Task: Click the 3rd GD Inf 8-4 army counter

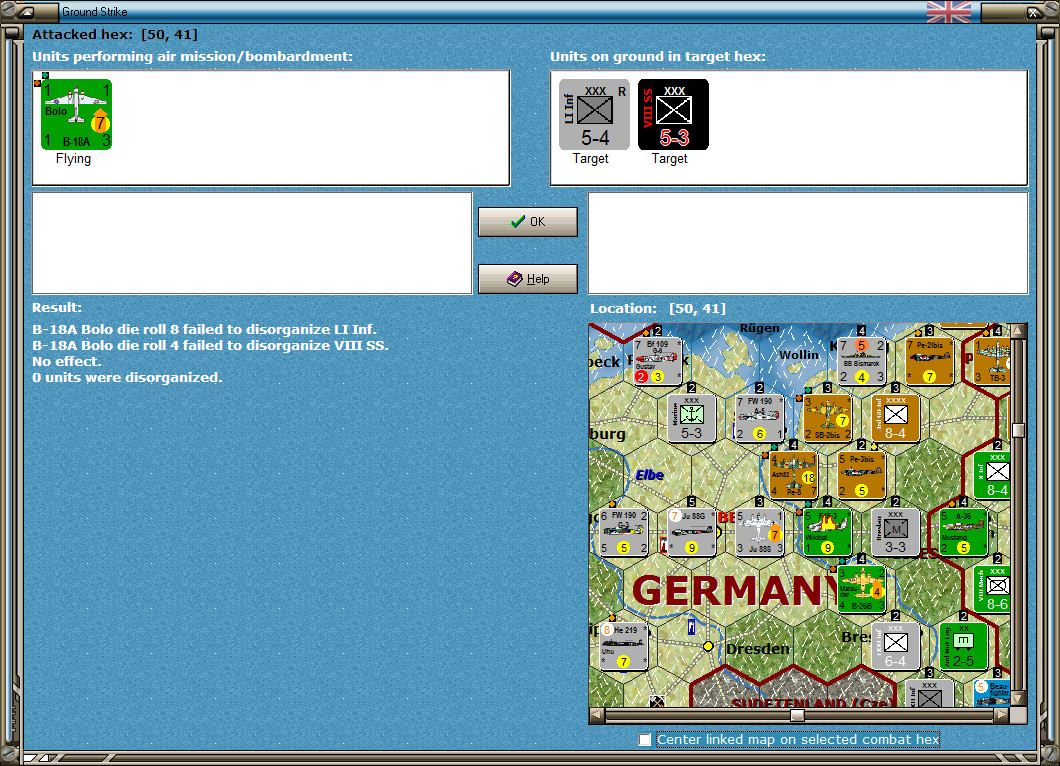Action: coord(895,418)
